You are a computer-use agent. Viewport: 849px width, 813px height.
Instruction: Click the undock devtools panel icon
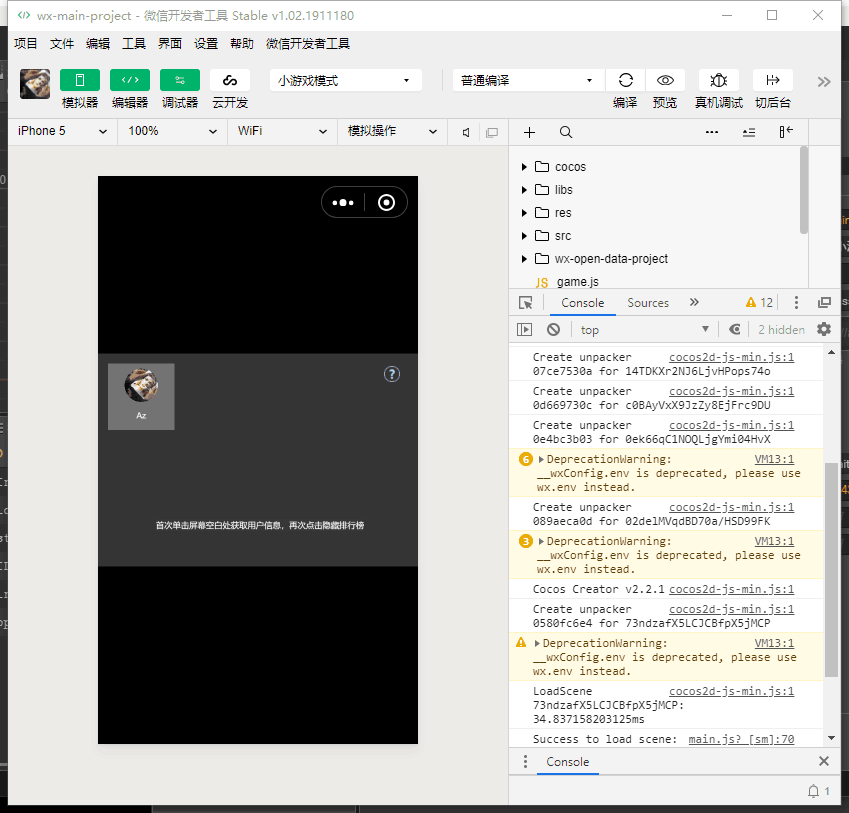[x=824, y=303]
